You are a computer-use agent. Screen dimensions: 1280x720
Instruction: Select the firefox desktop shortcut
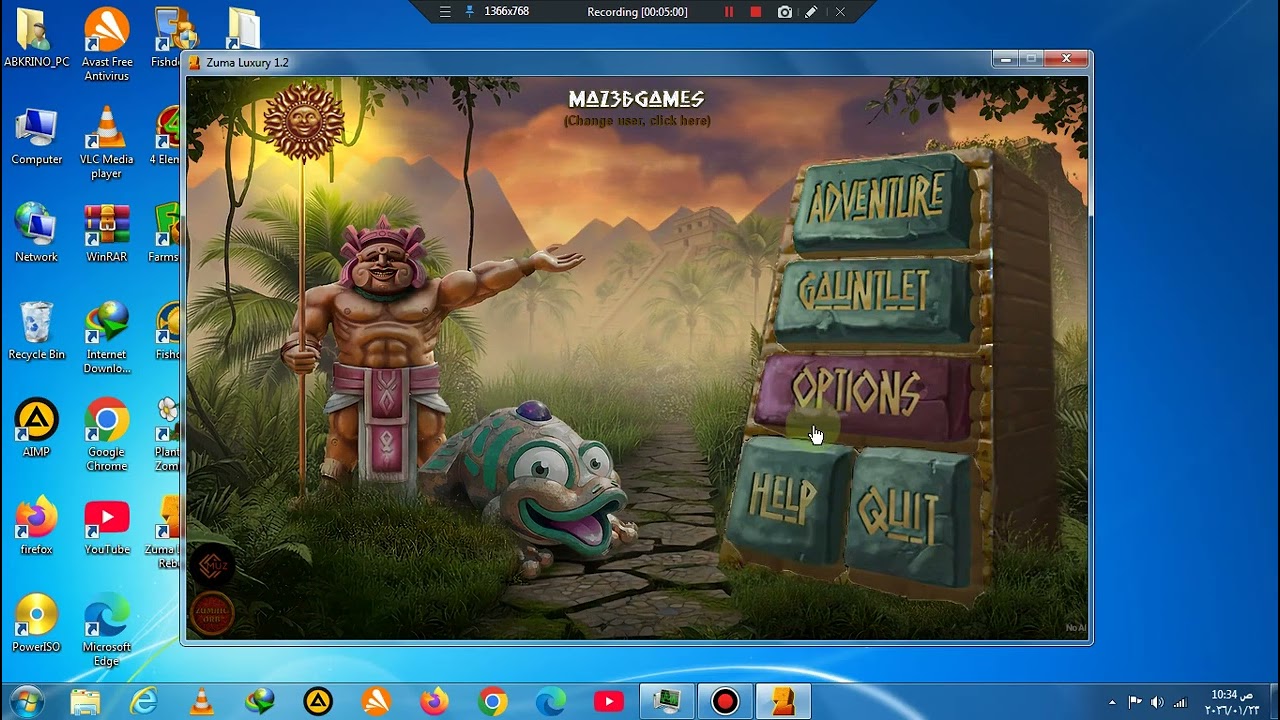coord(37,525)
